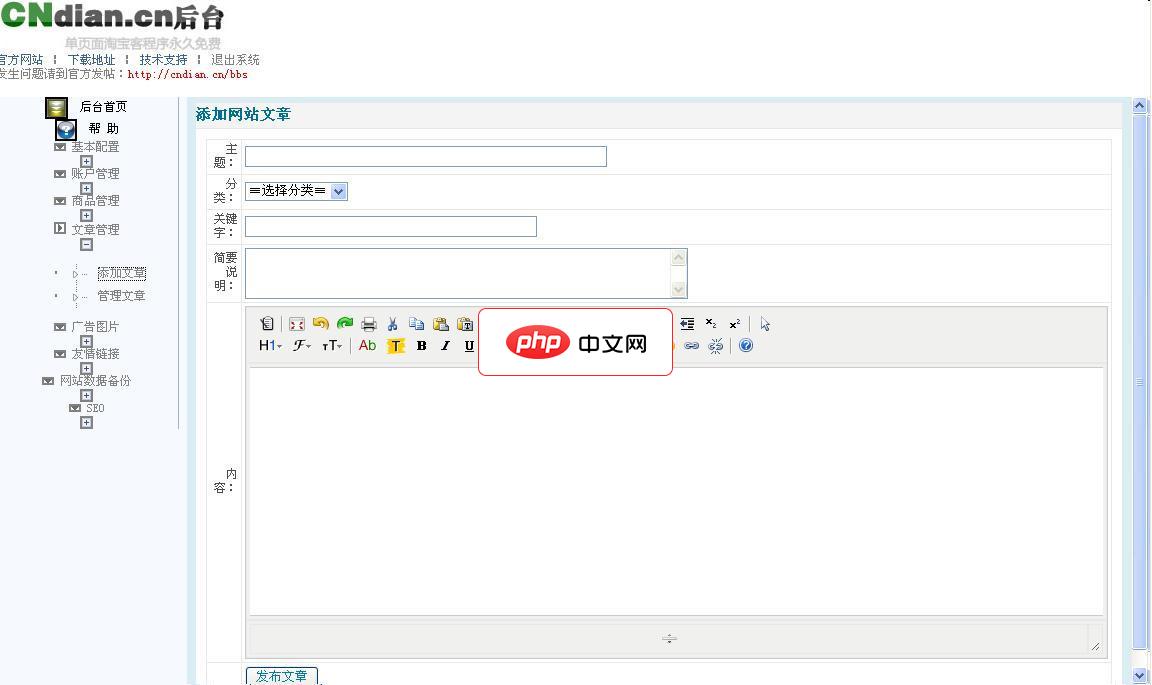This screenshot has width=1152, height=685.
Task: Click the 发布文章 publish button
Action: [x=281, y=676]
